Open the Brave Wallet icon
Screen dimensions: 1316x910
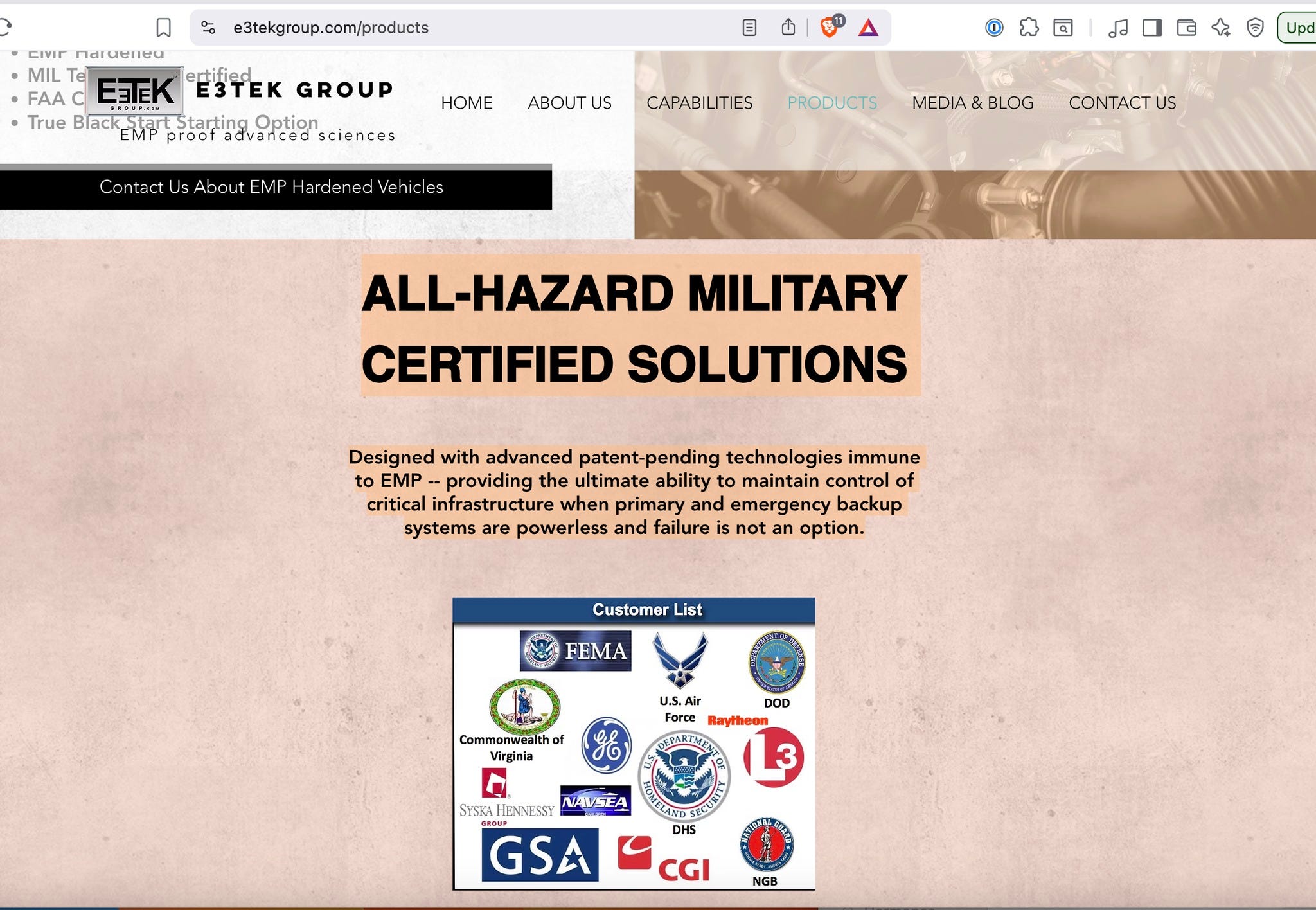pyautogui.click(x=1186, y=28)
